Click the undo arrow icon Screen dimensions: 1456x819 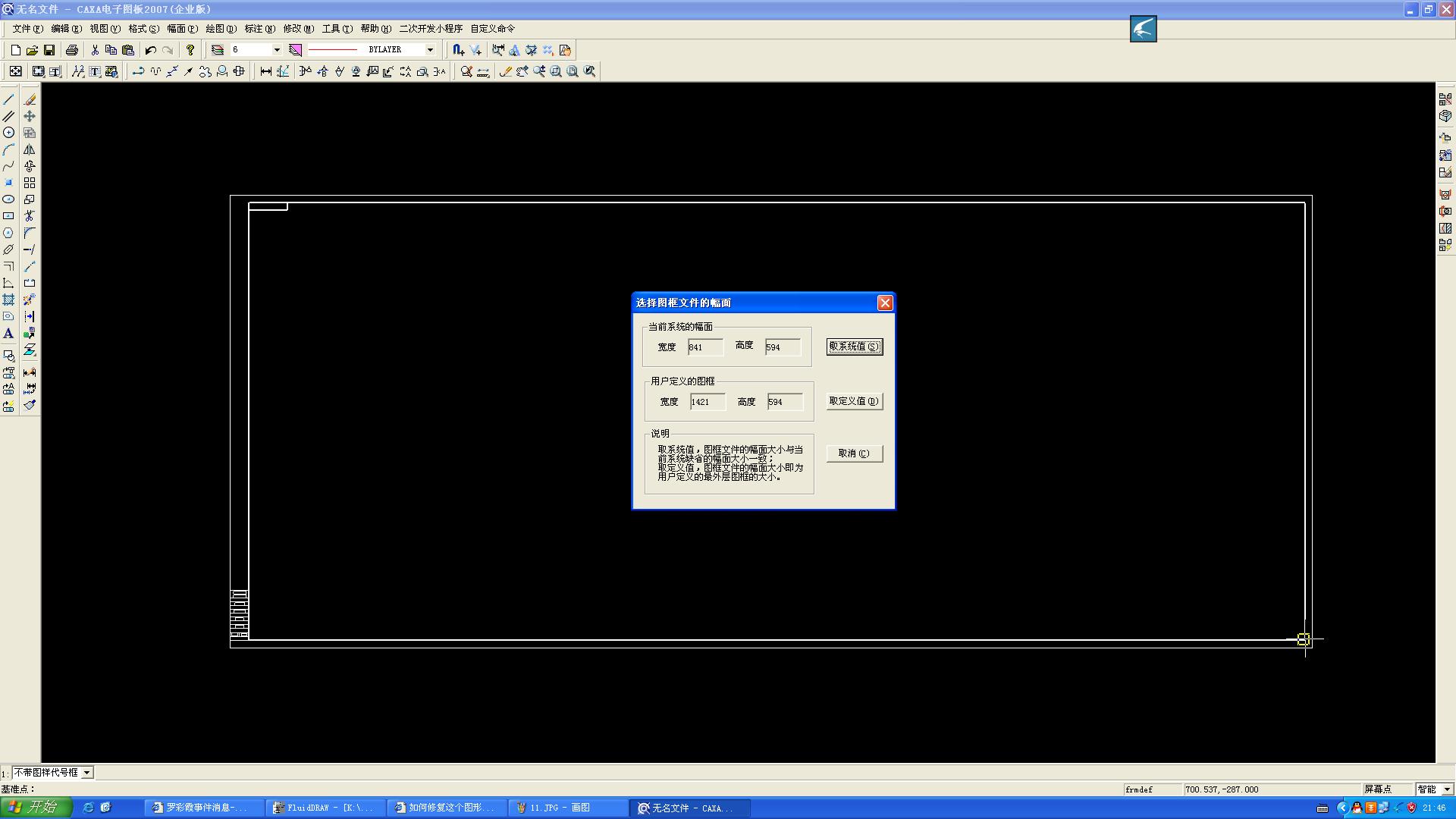[x=150, y=50]
